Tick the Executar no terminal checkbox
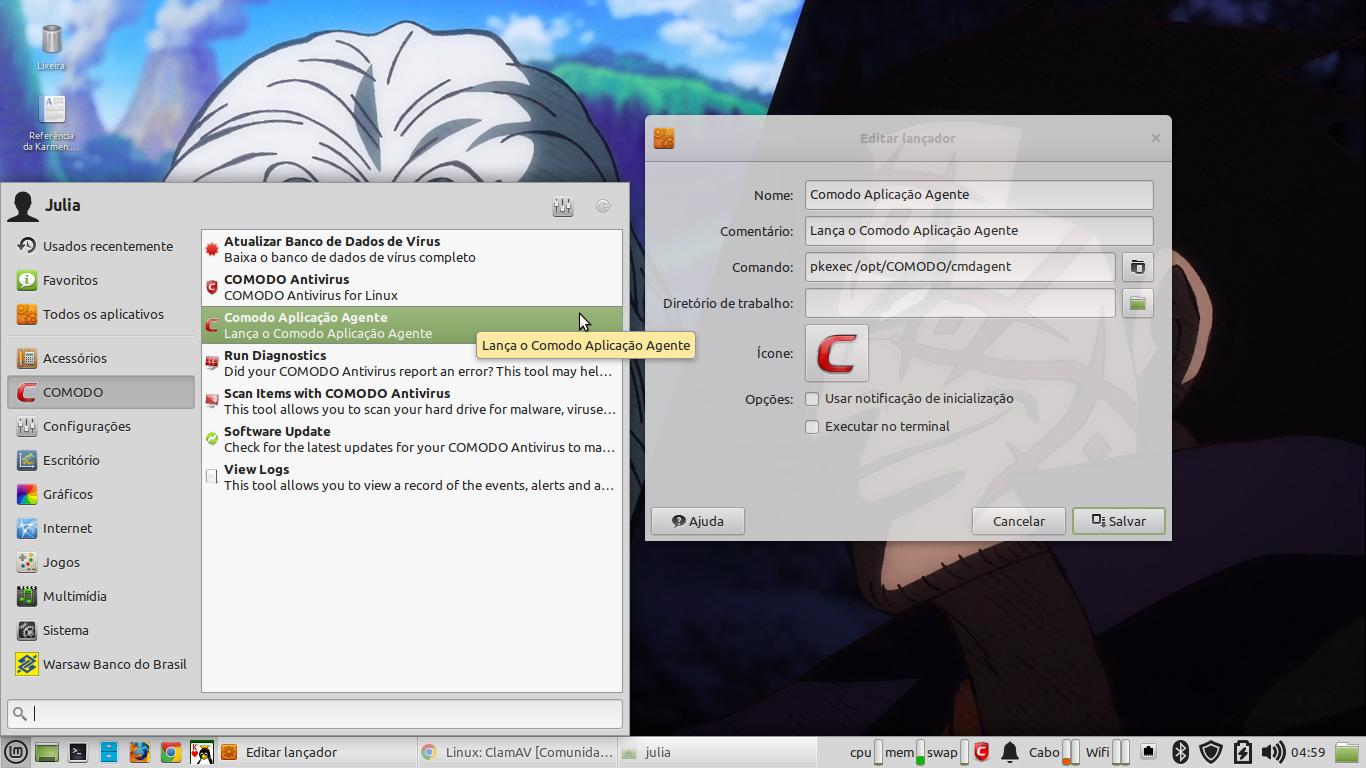The image size is (1366, 768). click(812, 427)
